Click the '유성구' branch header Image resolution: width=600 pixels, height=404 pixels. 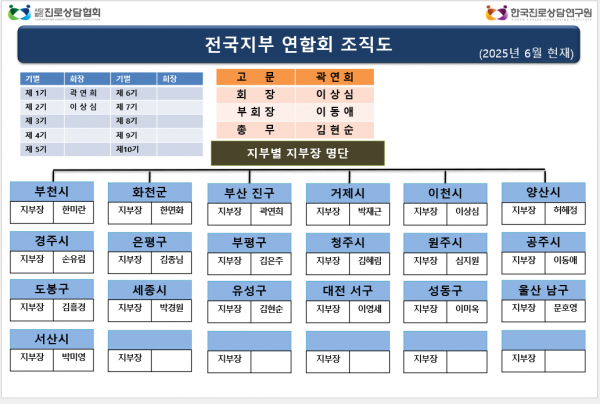click(249, 291)
